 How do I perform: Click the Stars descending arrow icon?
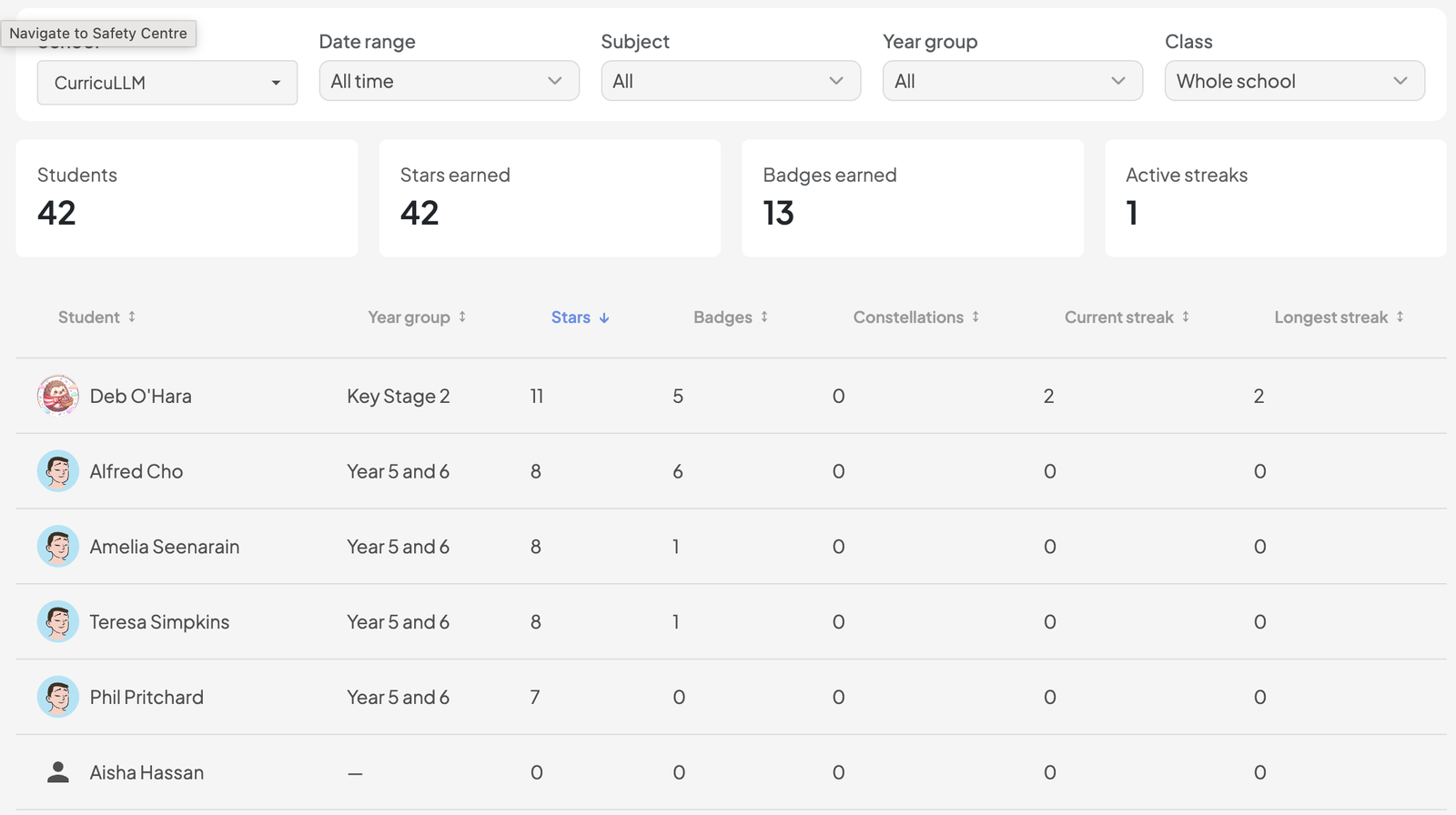pos(604,317)
